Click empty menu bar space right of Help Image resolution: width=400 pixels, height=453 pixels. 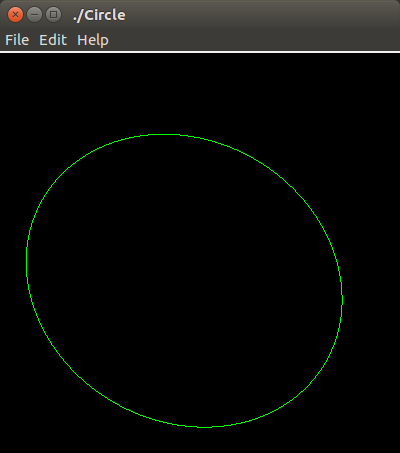pos(253,40)
